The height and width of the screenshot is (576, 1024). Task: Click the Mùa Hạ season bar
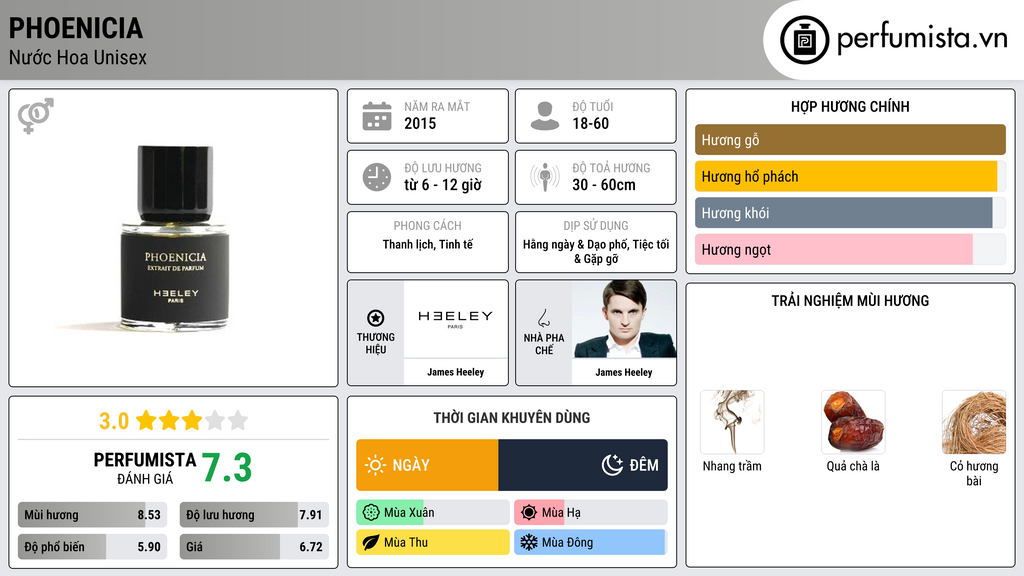point(591,513)
